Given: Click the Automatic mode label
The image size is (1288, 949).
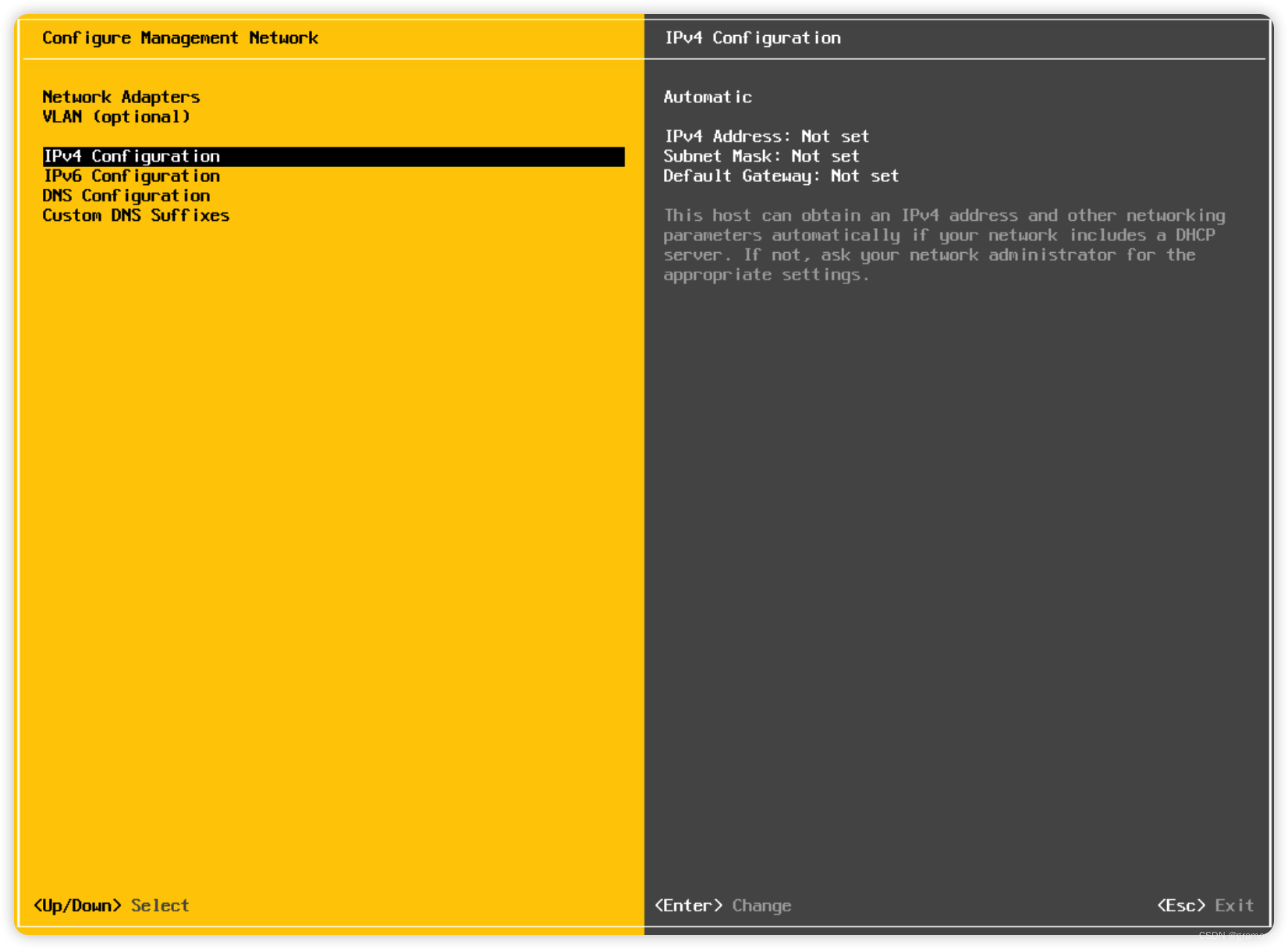Looking at the screenshot, I should tap(707, 97).
